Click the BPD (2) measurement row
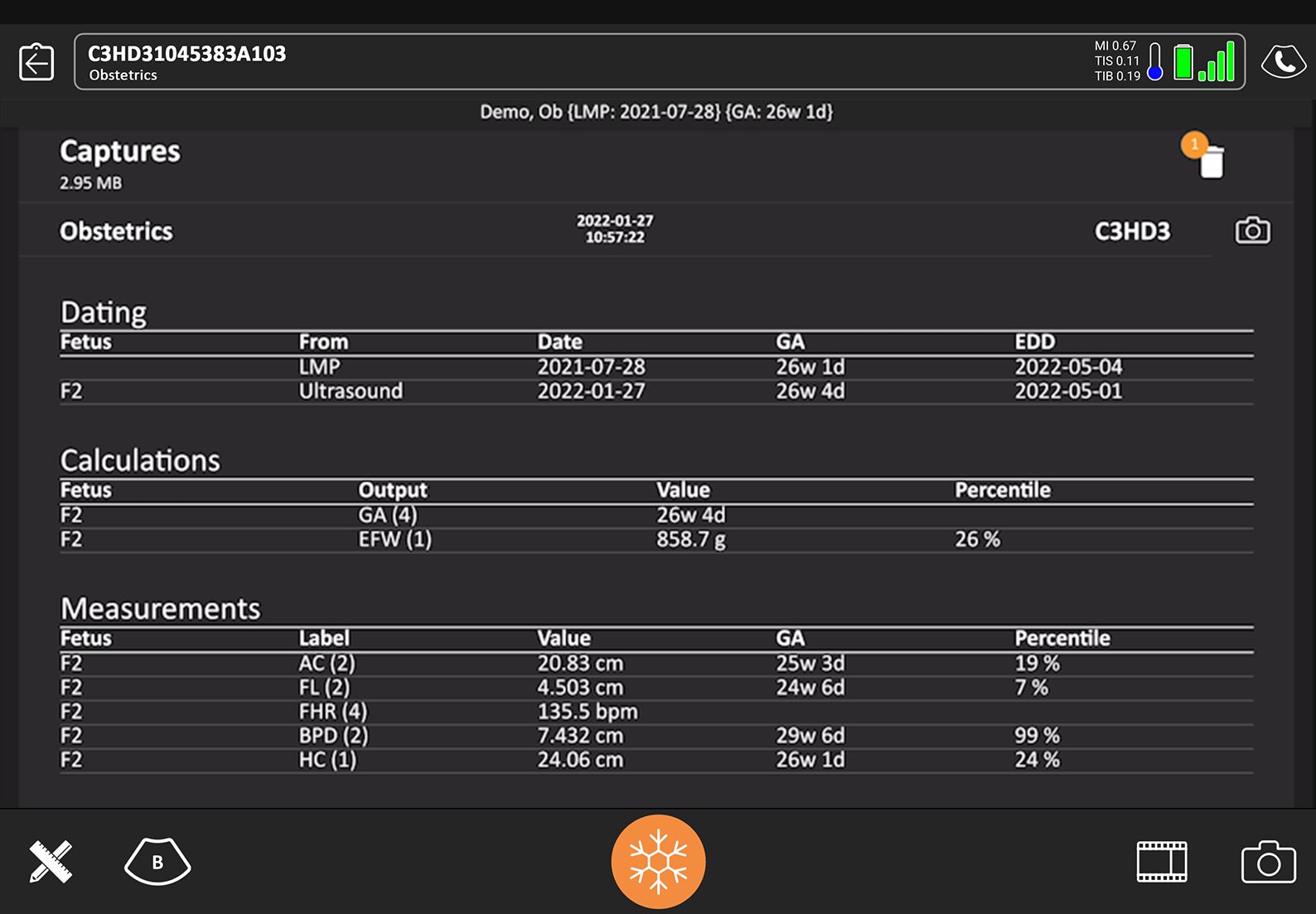The width and height of the screenshot is (1316, 914). coord(333,736)
